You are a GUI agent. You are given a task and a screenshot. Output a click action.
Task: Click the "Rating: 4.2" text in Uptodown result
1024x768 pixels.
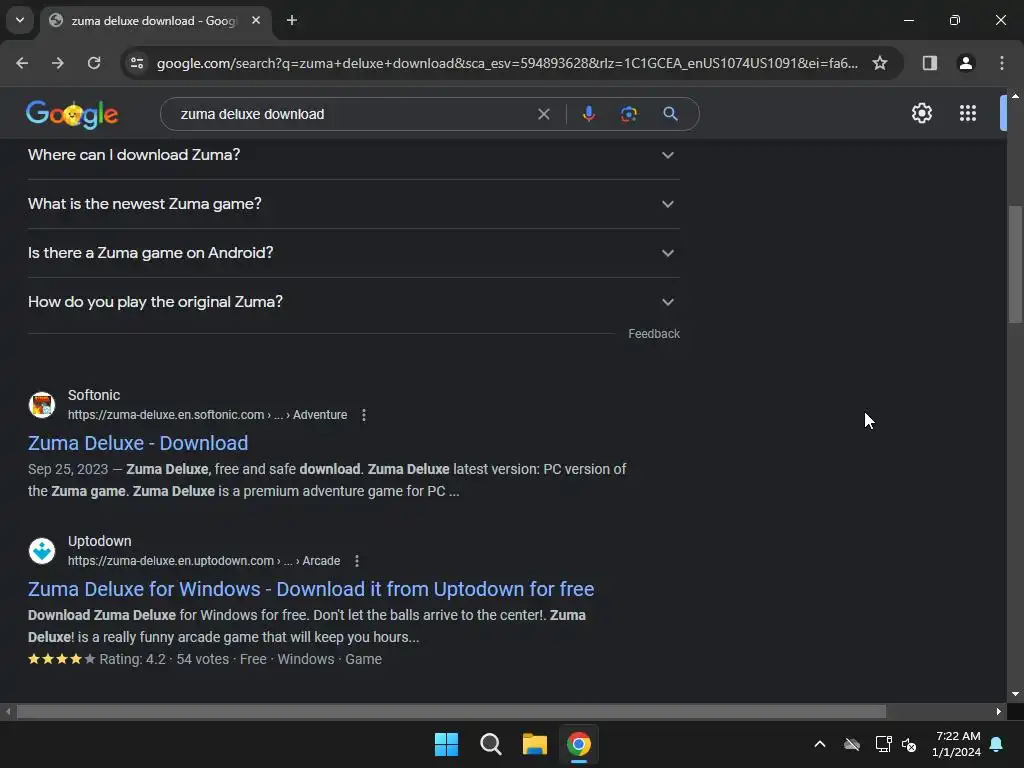(133, 660)
